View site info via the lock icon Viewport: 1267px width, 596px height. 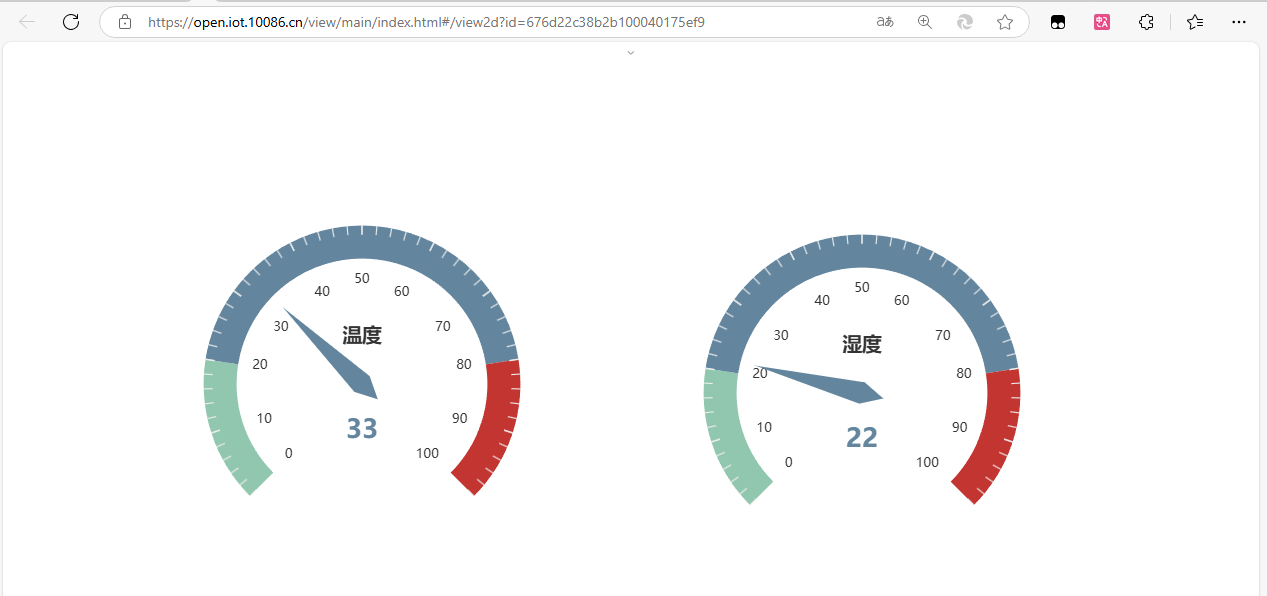click(125, 22)
